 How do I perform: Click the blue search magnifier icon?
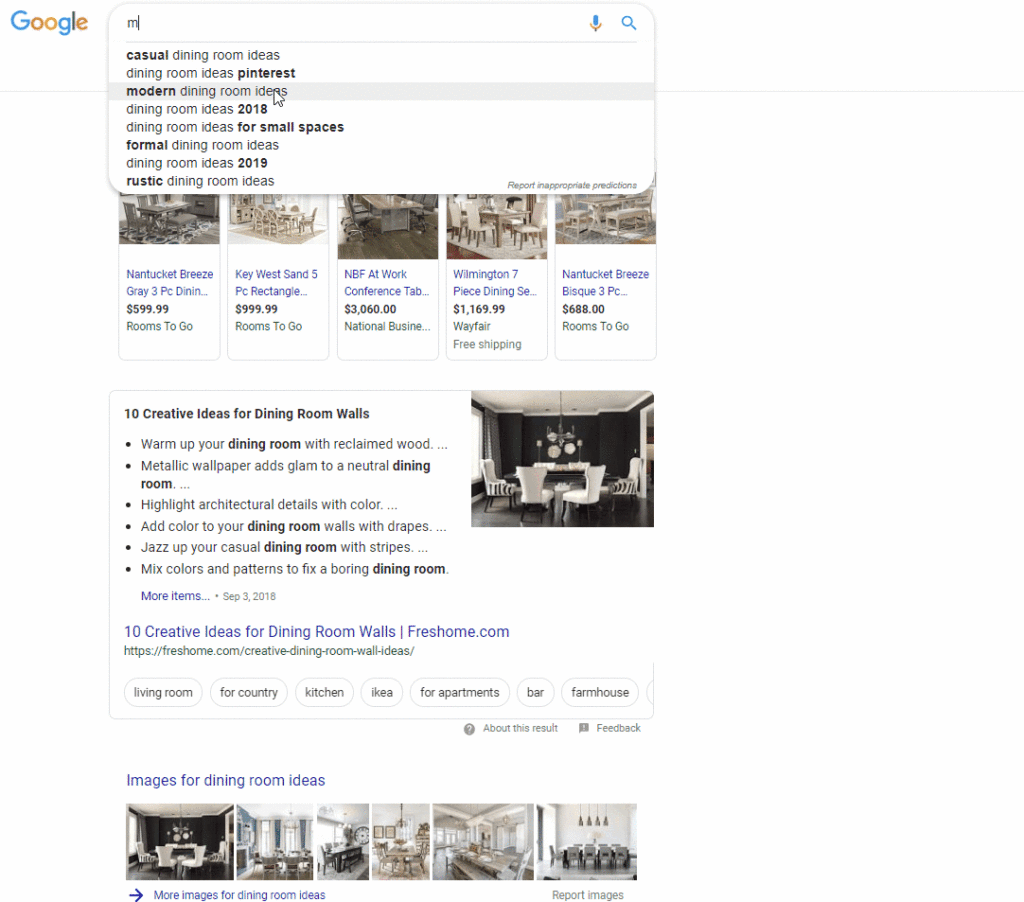629,22
